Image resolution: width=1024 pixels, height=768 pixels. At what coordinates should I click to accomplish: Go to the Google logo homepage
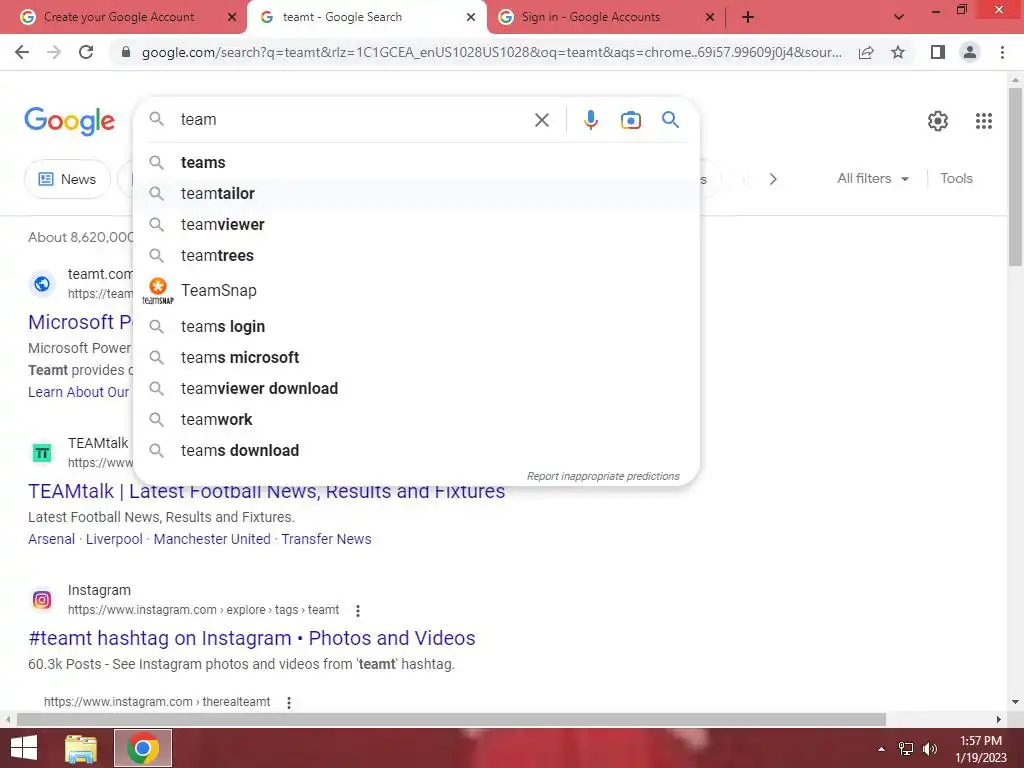pyautogui.click(x=69, y=121)
